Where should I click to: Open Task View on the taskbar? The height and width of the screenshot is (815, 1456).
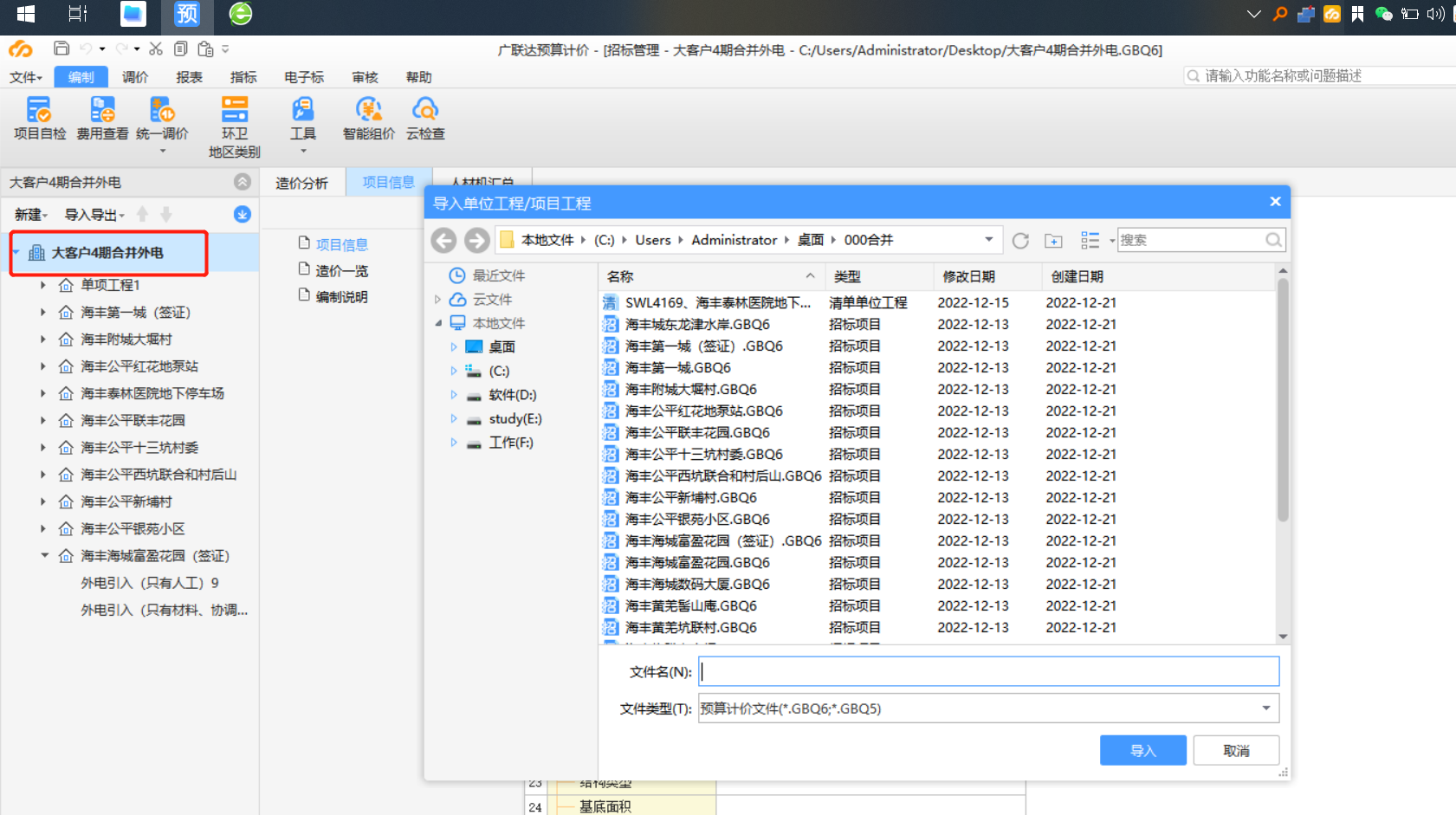click(78, 14)
